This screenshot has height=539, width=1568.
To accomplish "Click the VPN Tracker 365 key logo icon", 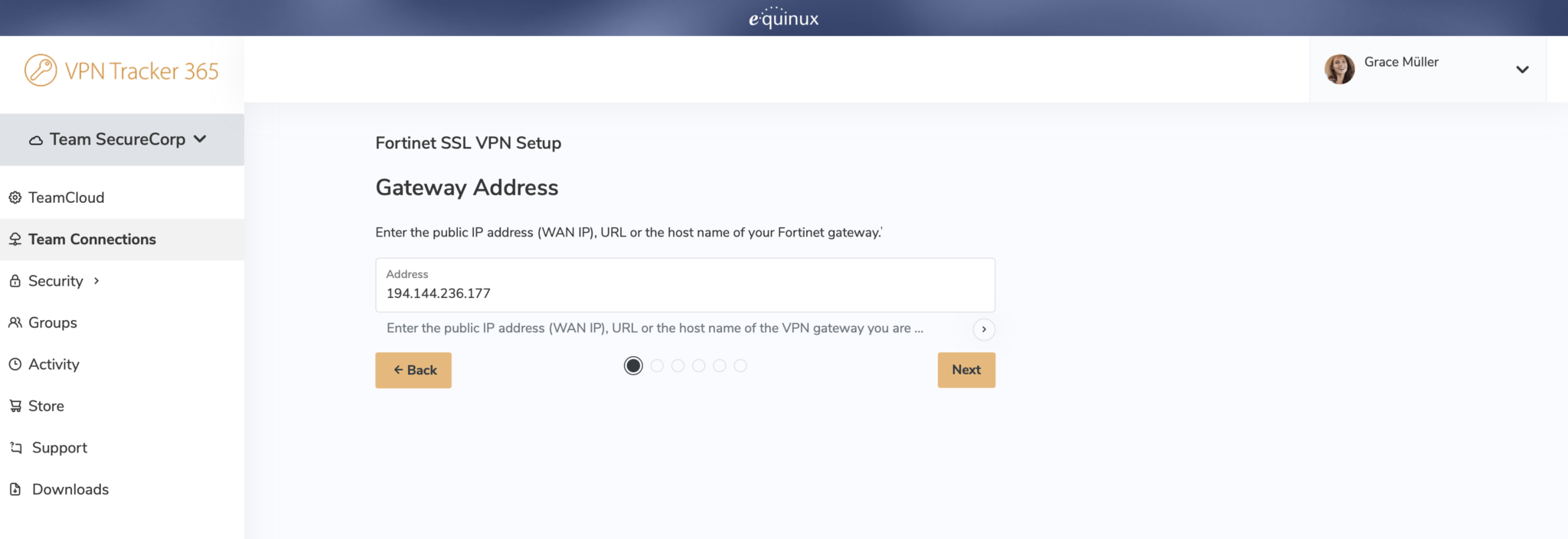I will tap(41, 70).
